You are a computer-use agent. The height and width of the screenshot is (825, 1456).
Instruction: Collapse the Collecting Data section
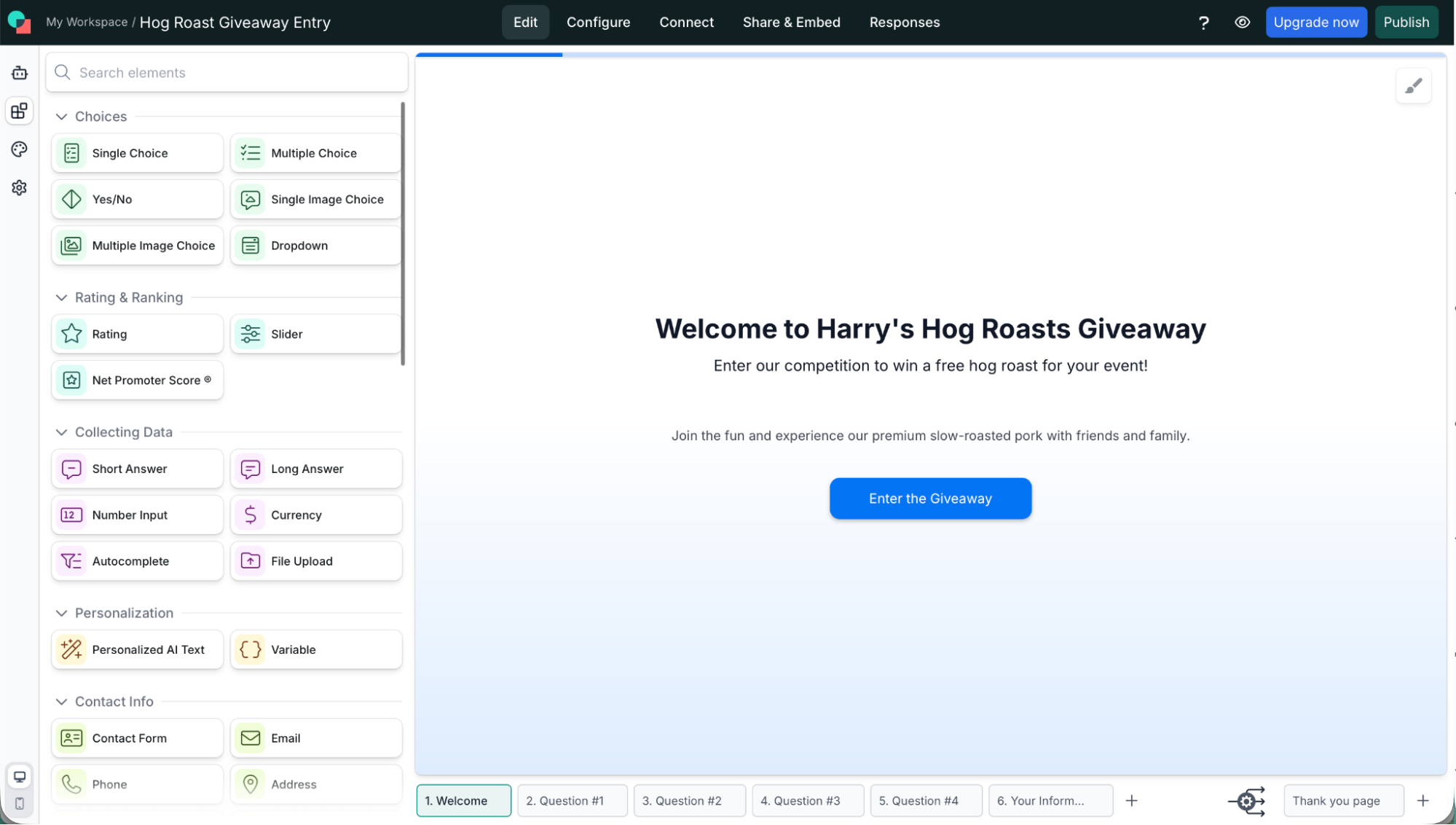tap(62, 432)
